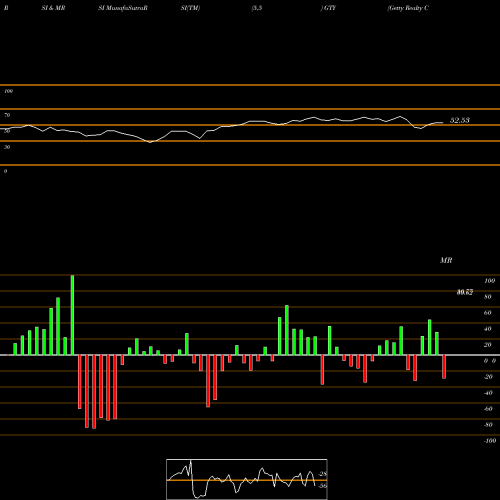Click the '(Getty Realty C' company name text
This screenshot has width=500, height=500.
(x=408, y=8)
